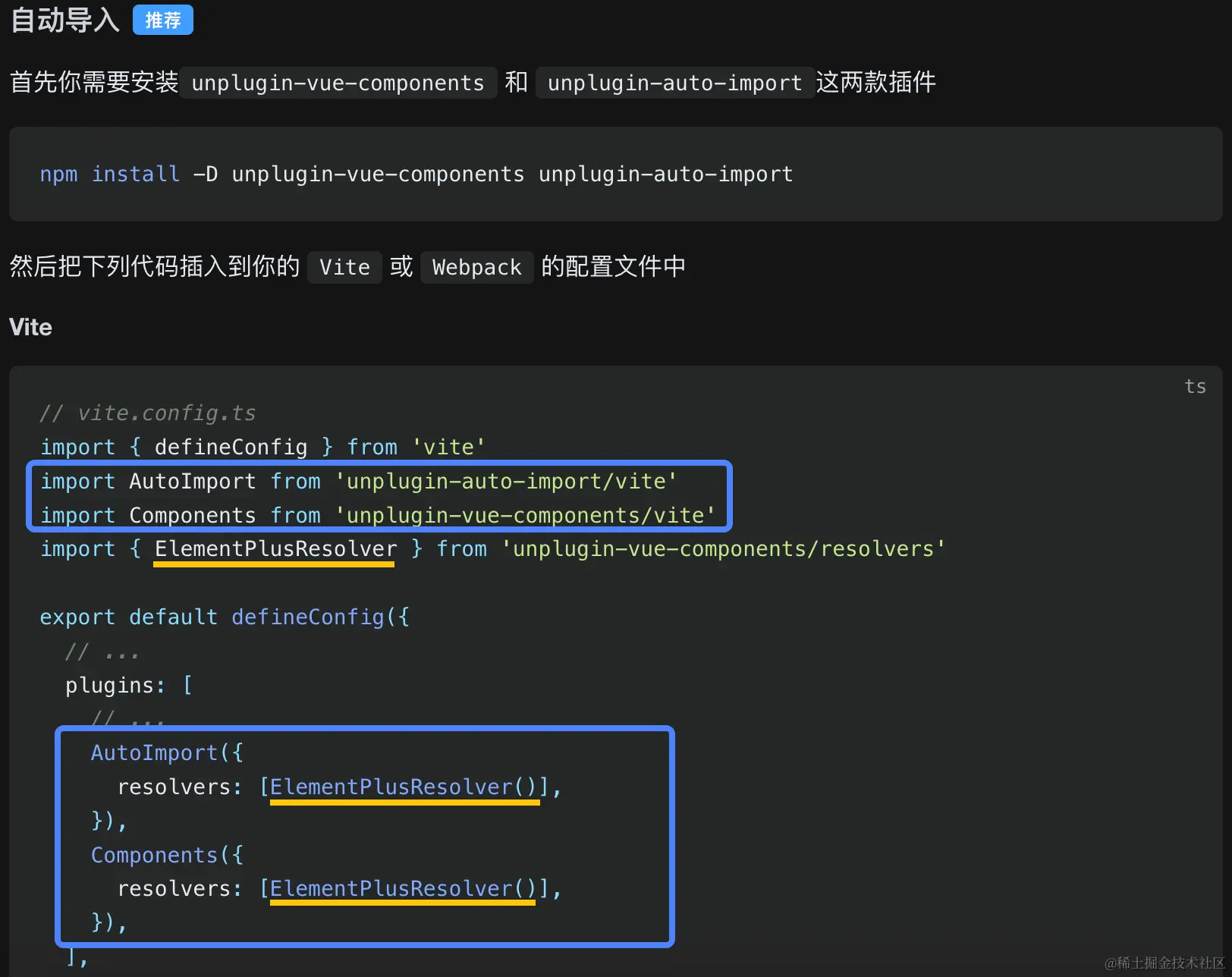Image resolution: width=1232 pixels, height=977 pixels.
Task: Click the // vite.config.ts comment line
Action: (148, 413)
